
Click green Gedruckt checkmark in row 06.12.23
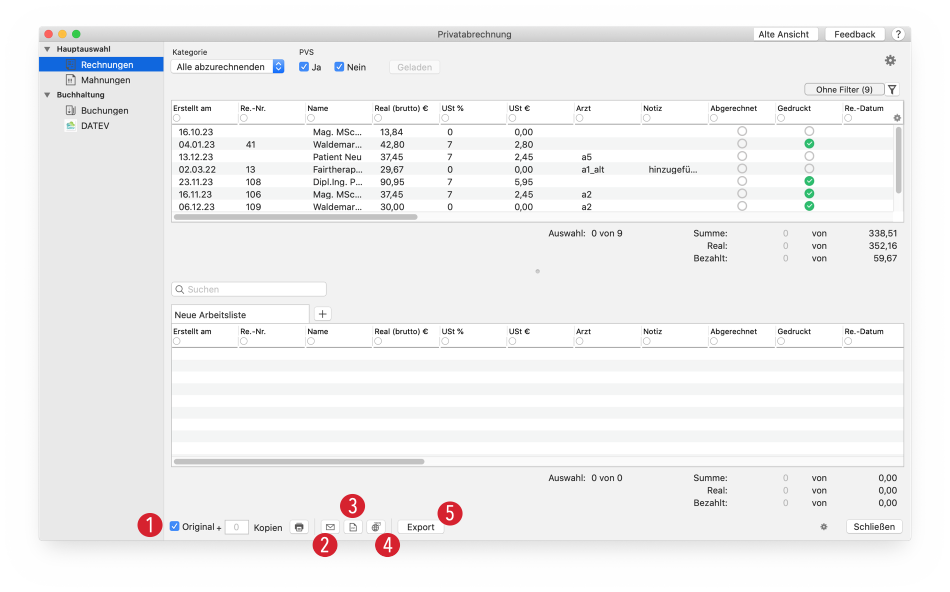(x=809, y=206)
